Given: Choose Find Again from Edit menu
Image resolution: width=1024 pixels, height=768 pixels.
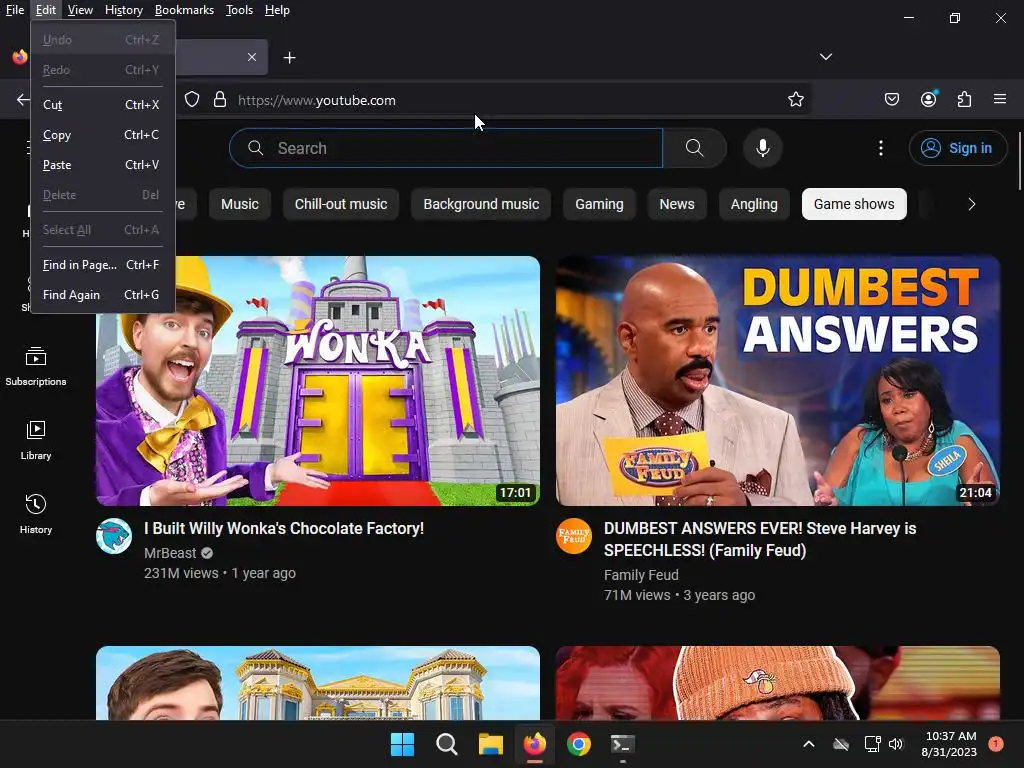Looking at the screenshot, I should (103, 295).
